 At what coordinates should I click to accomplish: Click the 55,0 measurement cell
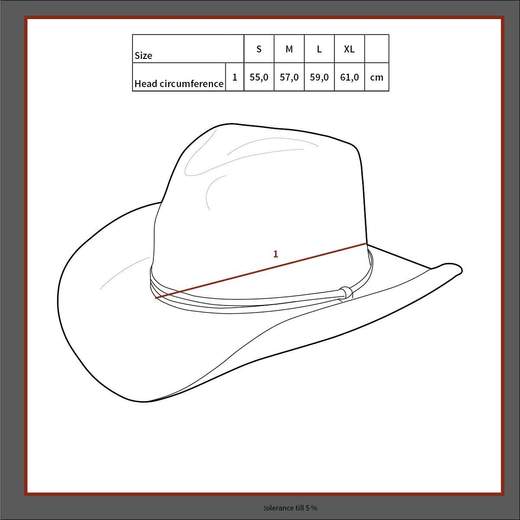point(259,77)
